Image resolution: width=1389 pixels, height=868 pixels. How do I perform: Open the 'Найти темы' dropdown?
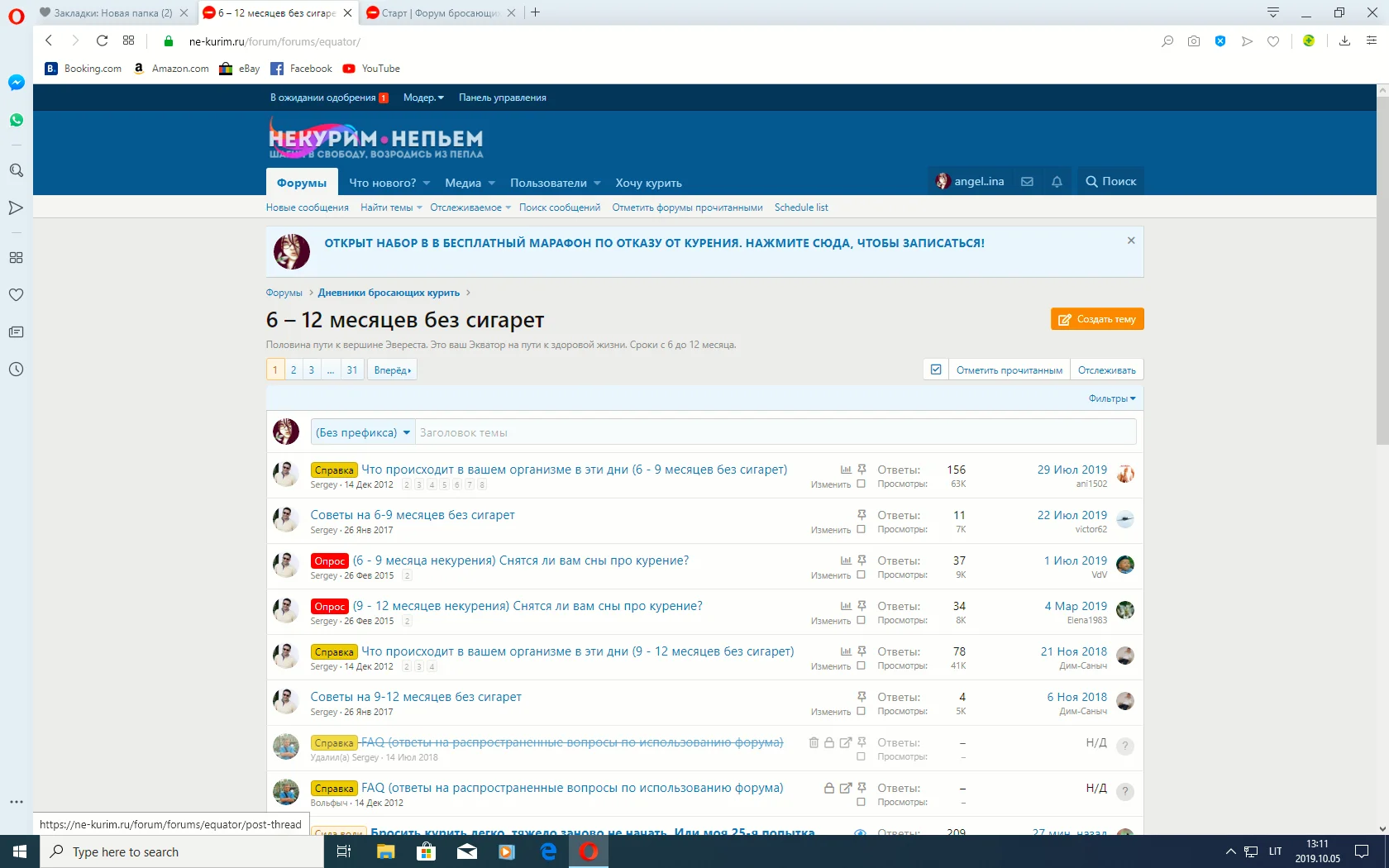[x=391, y=207]
